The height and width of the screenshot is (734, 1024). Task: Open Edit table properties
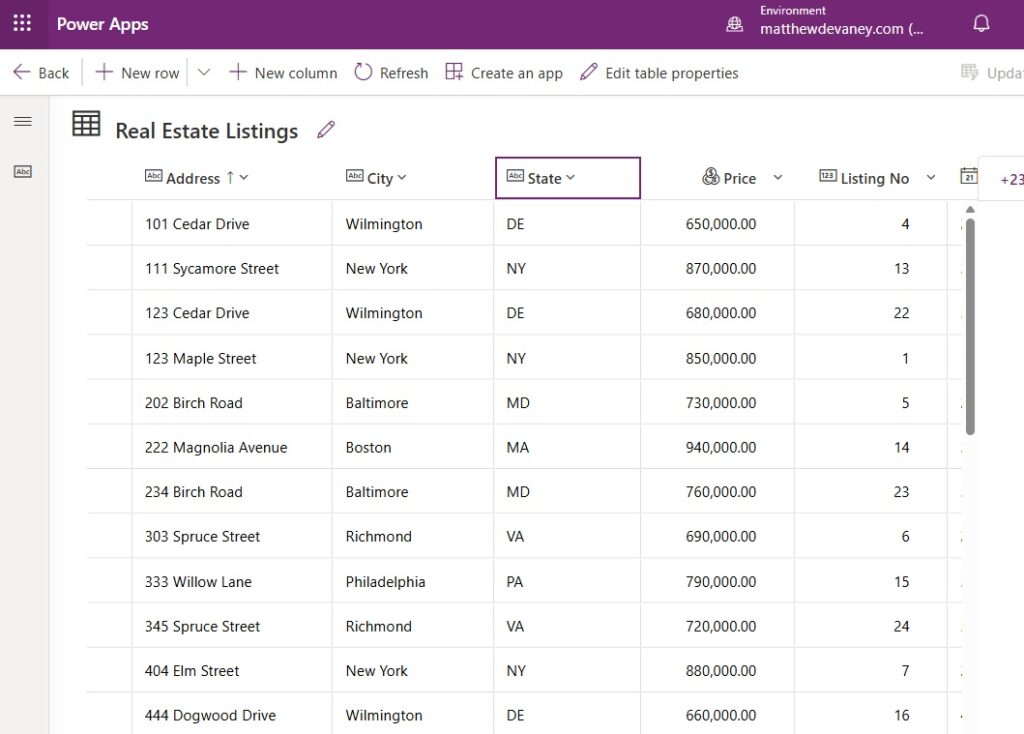pyautogui.click(x=659, y=73)
